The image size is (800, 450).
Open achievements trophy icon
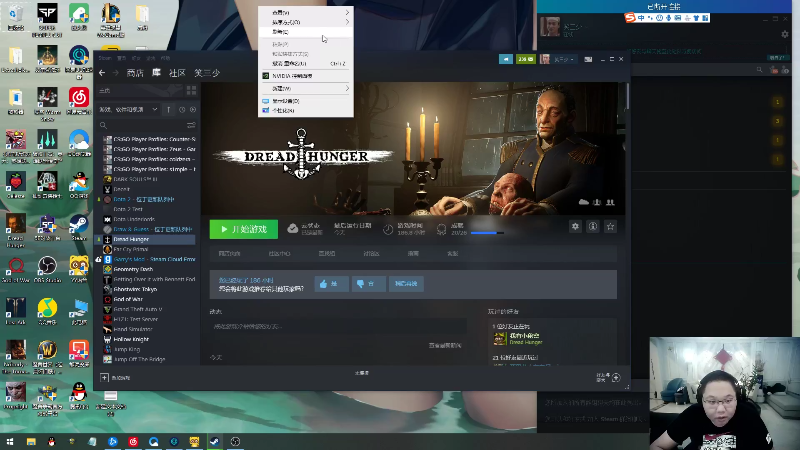pyautogui.click(x=441, y=230)
